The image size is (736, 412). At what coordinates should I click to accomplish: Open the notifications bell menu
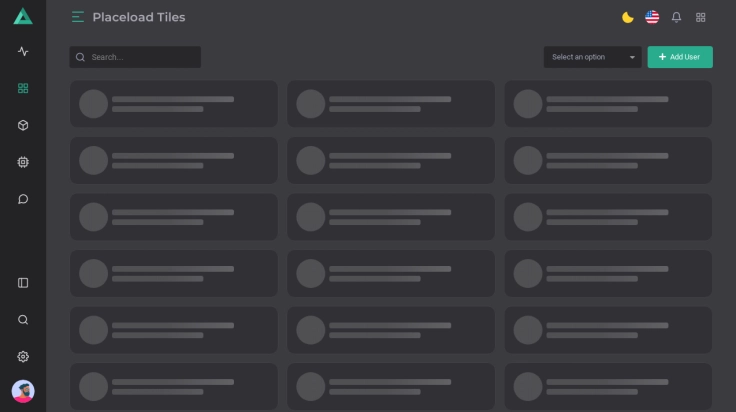click(x=677, y=17)
